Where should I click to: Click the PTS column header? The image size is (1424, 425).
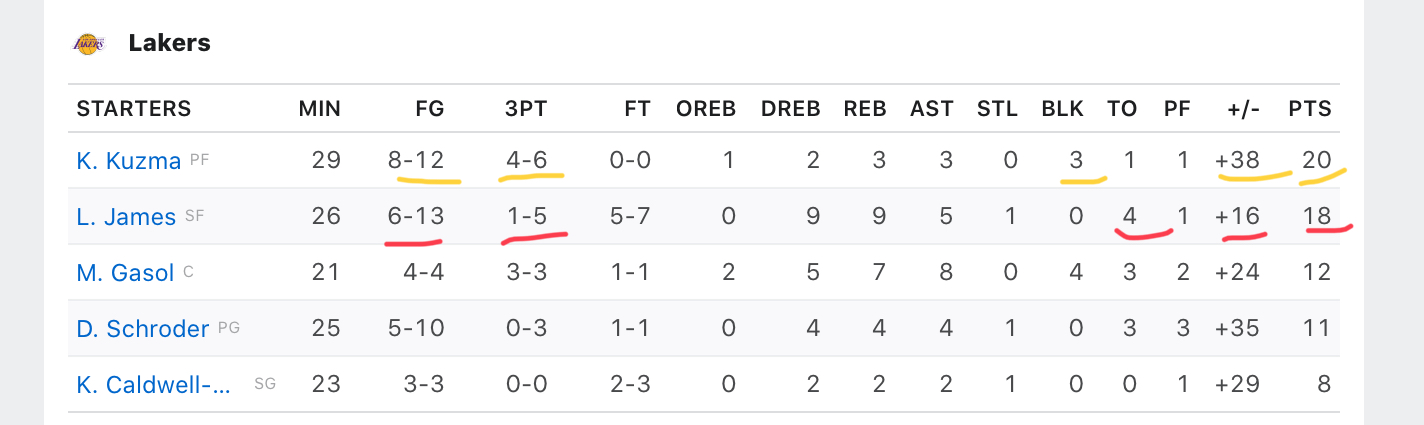tap(1310, 109)
